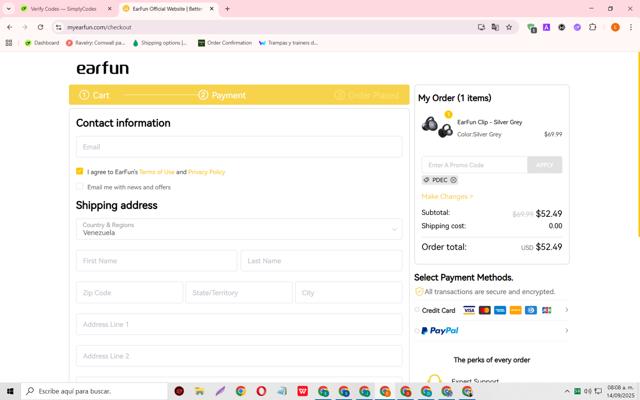Open the Make Changes link
Image resolution: width=640 pixels, height=400 pixels.
pyautogui.click(x=447, y=196)
